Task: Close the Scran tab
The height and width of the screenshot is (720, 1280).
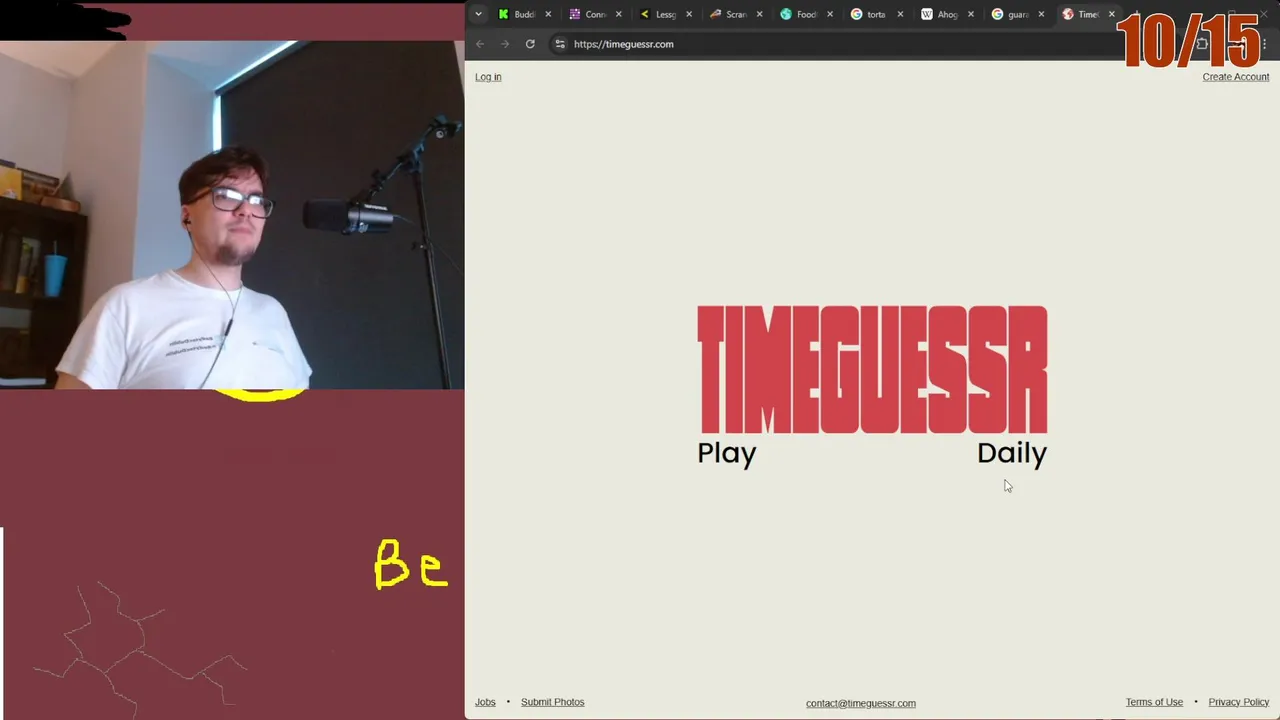Action: pyautogui.click(x=759, y=14)
